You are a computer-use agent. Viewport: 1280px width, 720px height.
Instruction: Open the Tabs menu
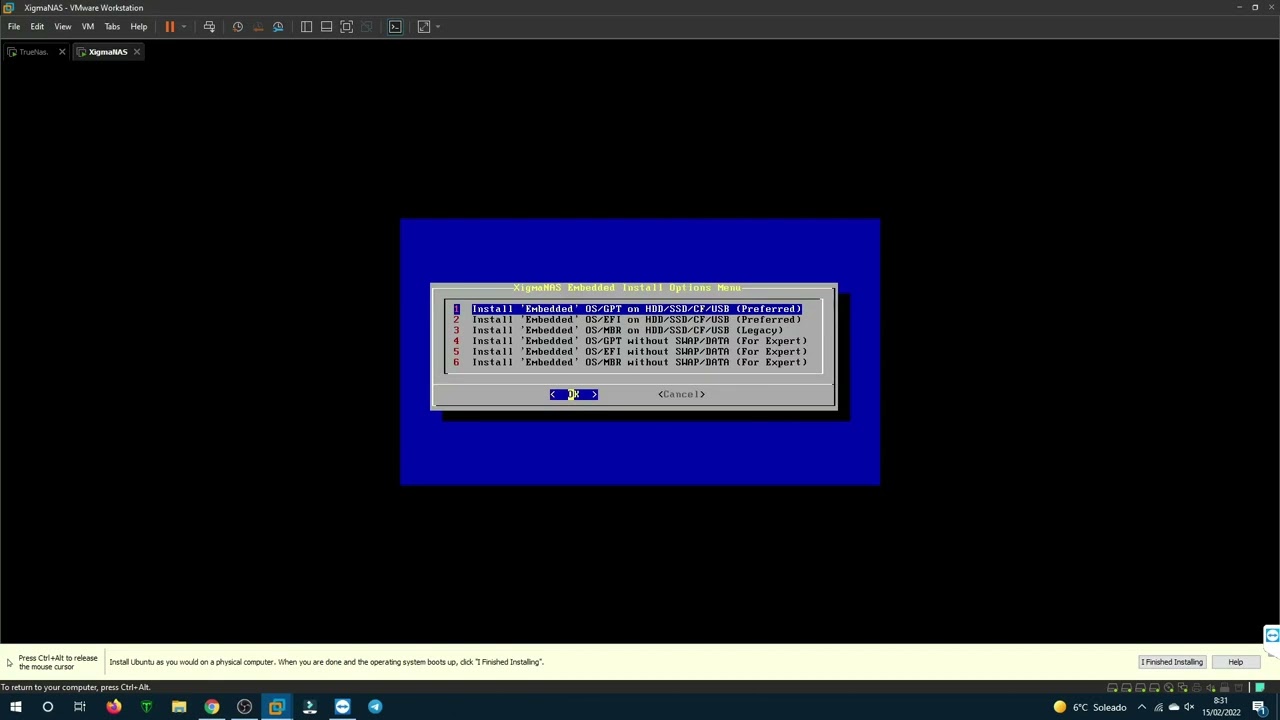click(x=112, y=27)
